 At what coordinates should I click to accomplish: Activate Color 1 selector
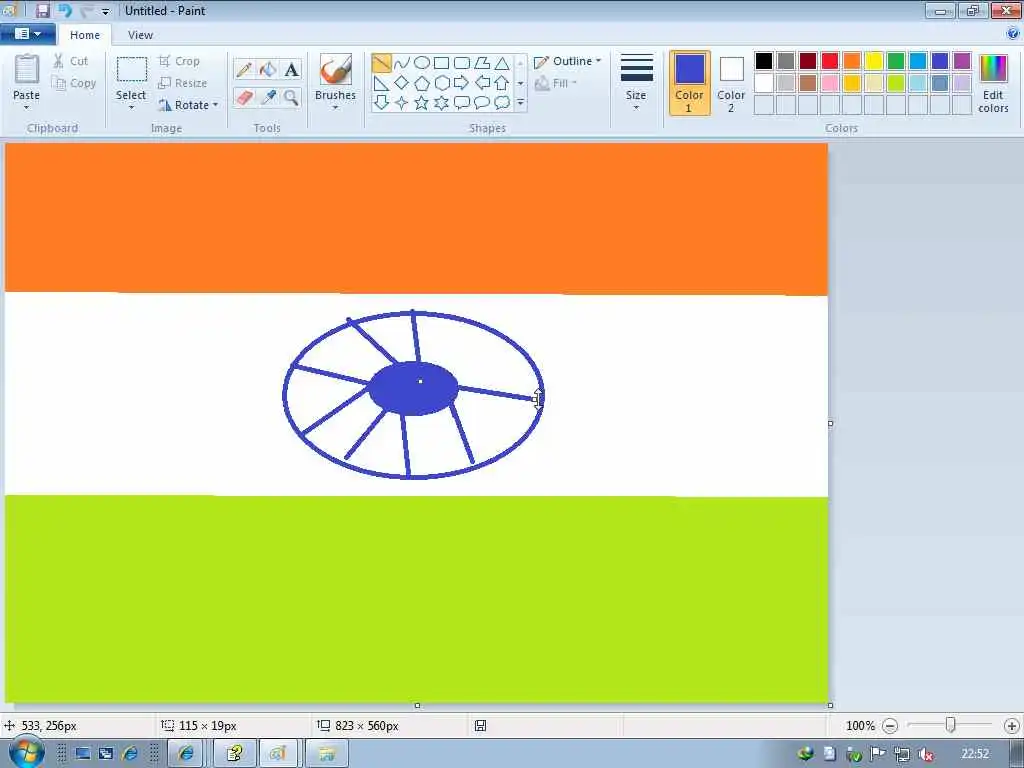click(690, 83)
